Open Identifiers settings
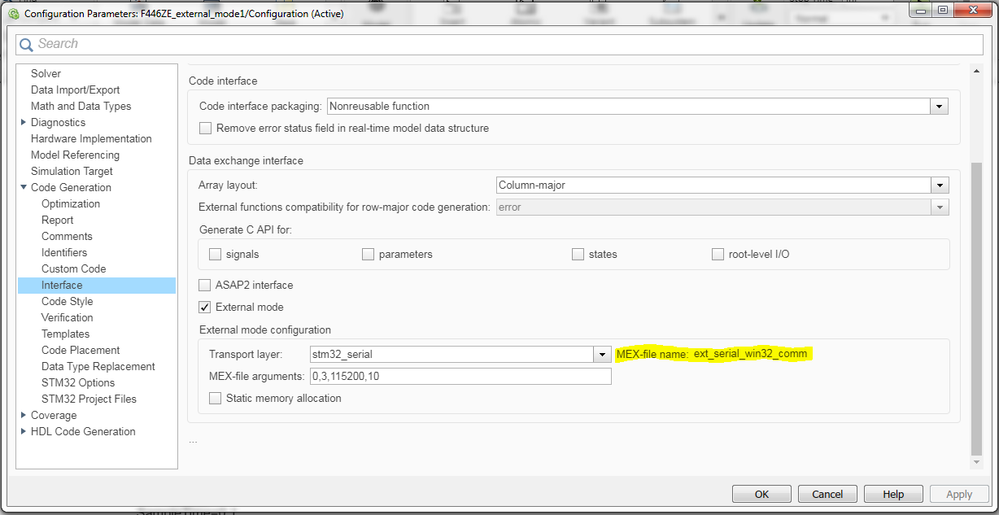 click(x=64, y=252)
